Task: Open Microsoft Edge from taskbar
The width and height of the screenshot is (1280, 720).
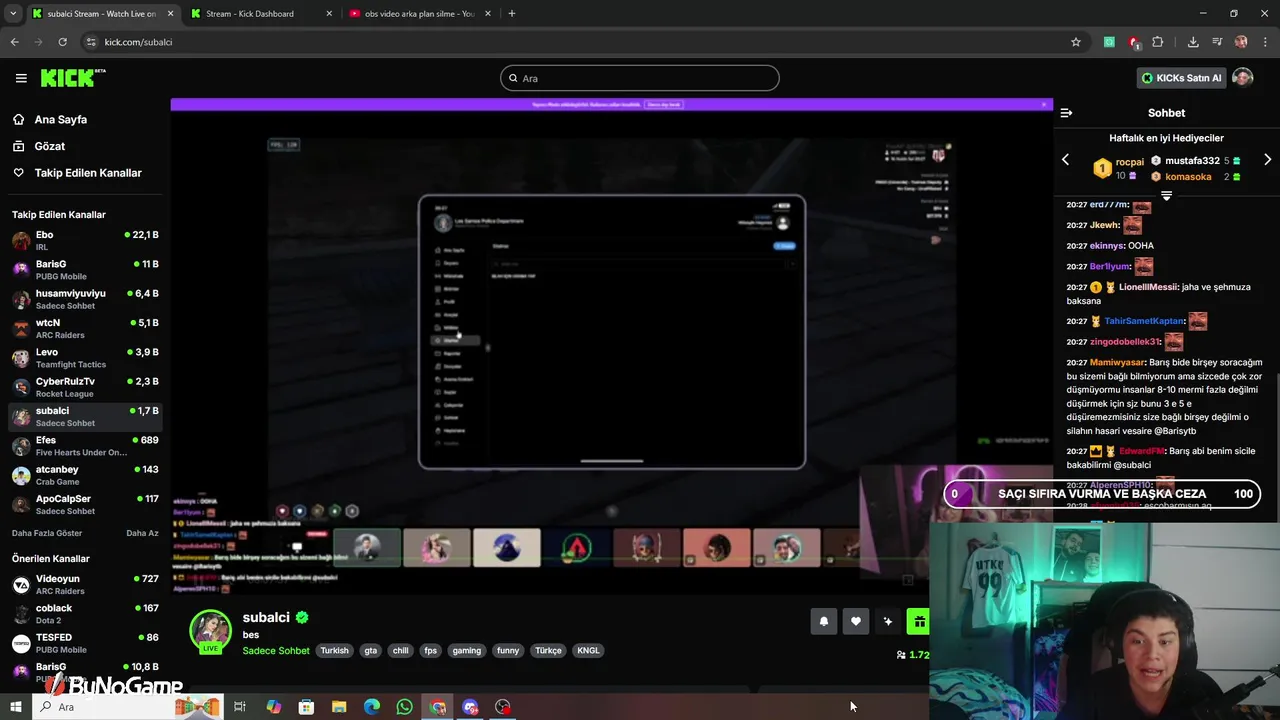Action: coord(372,707)
